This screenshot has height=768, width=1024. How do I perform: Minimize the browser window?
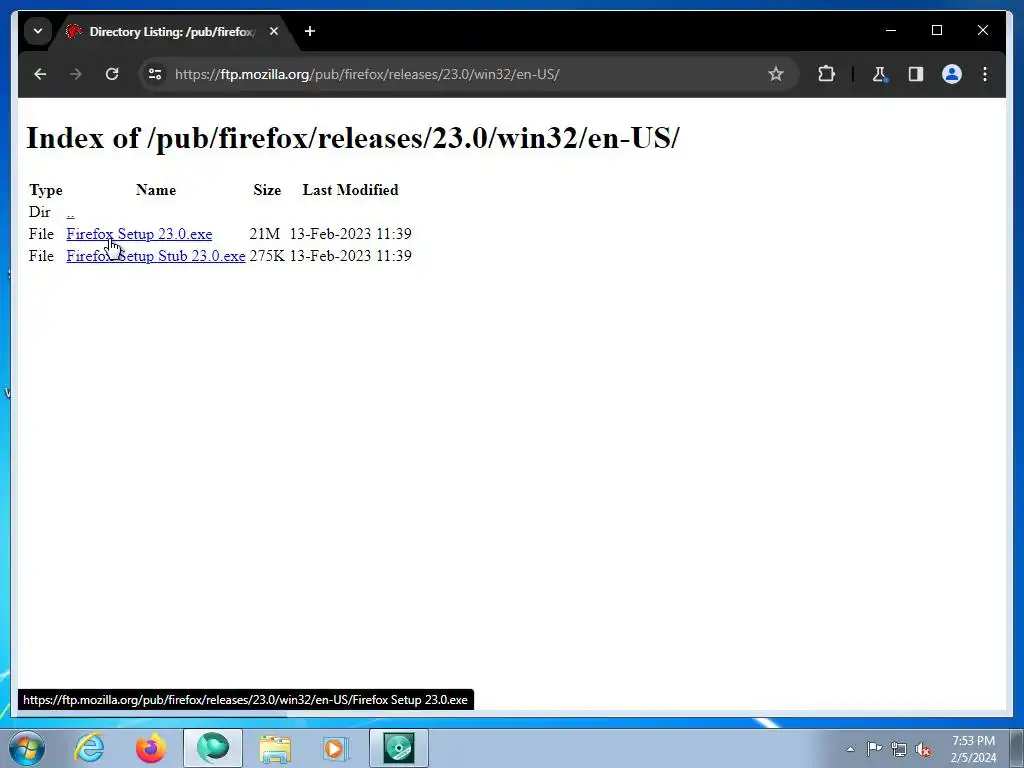891,30
